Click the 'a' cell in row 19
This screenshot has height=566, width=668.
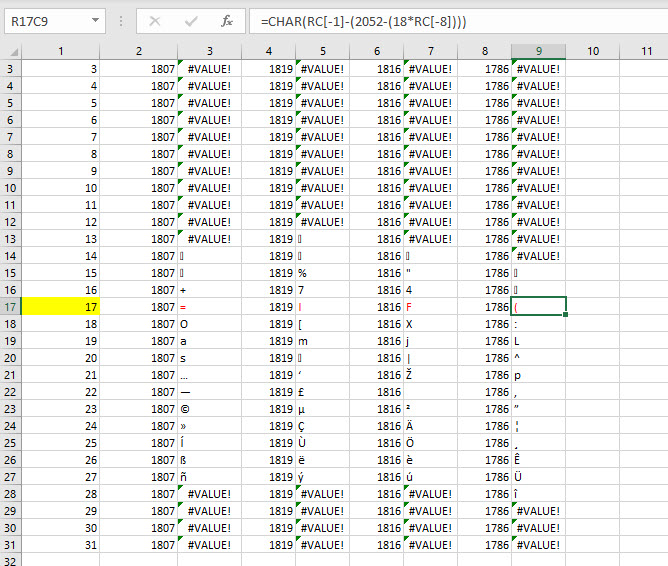pyautogui.click(x=210, y=341)
